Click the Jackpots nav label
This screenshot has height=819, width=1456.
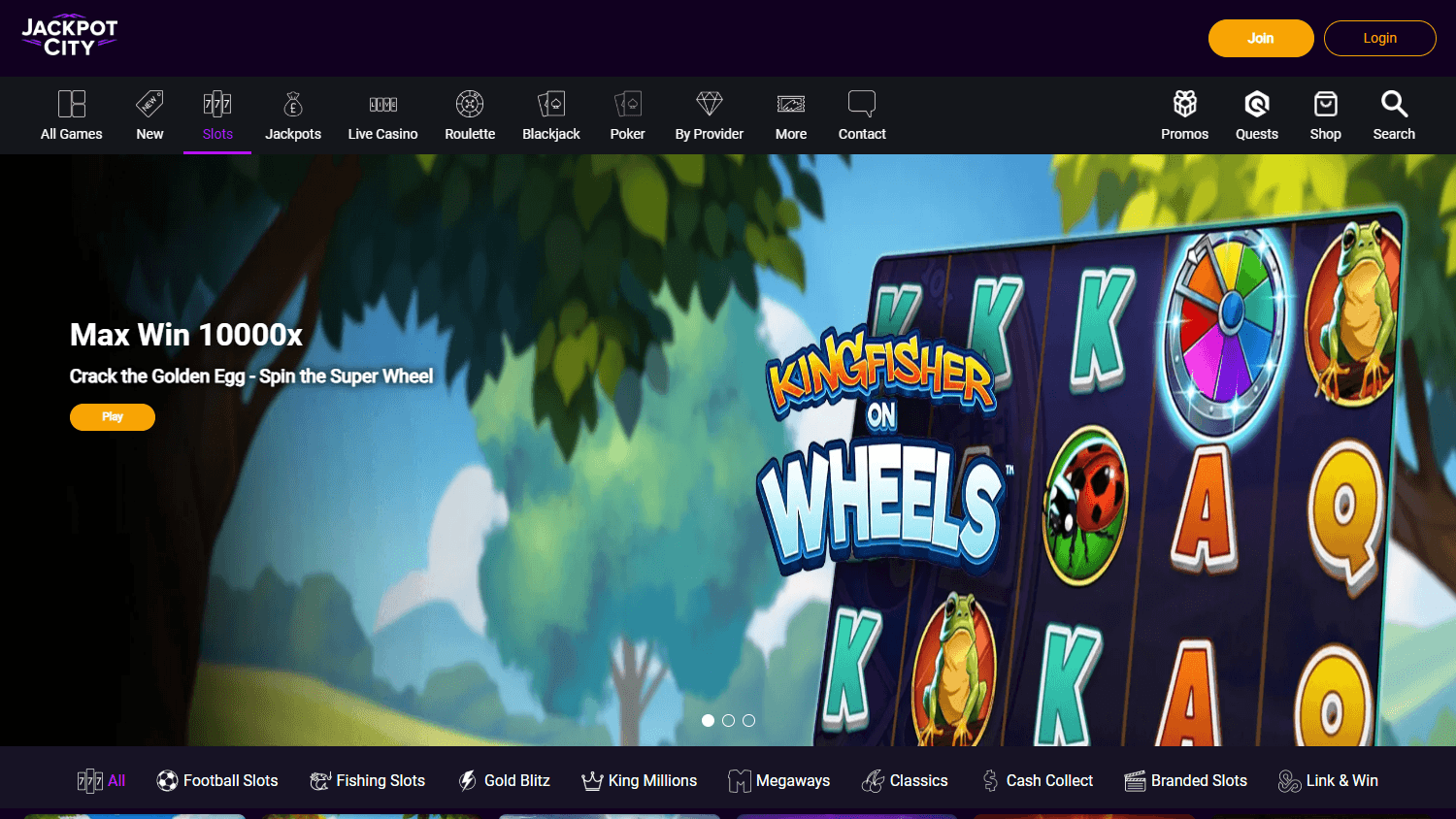[x=293, y=134]
